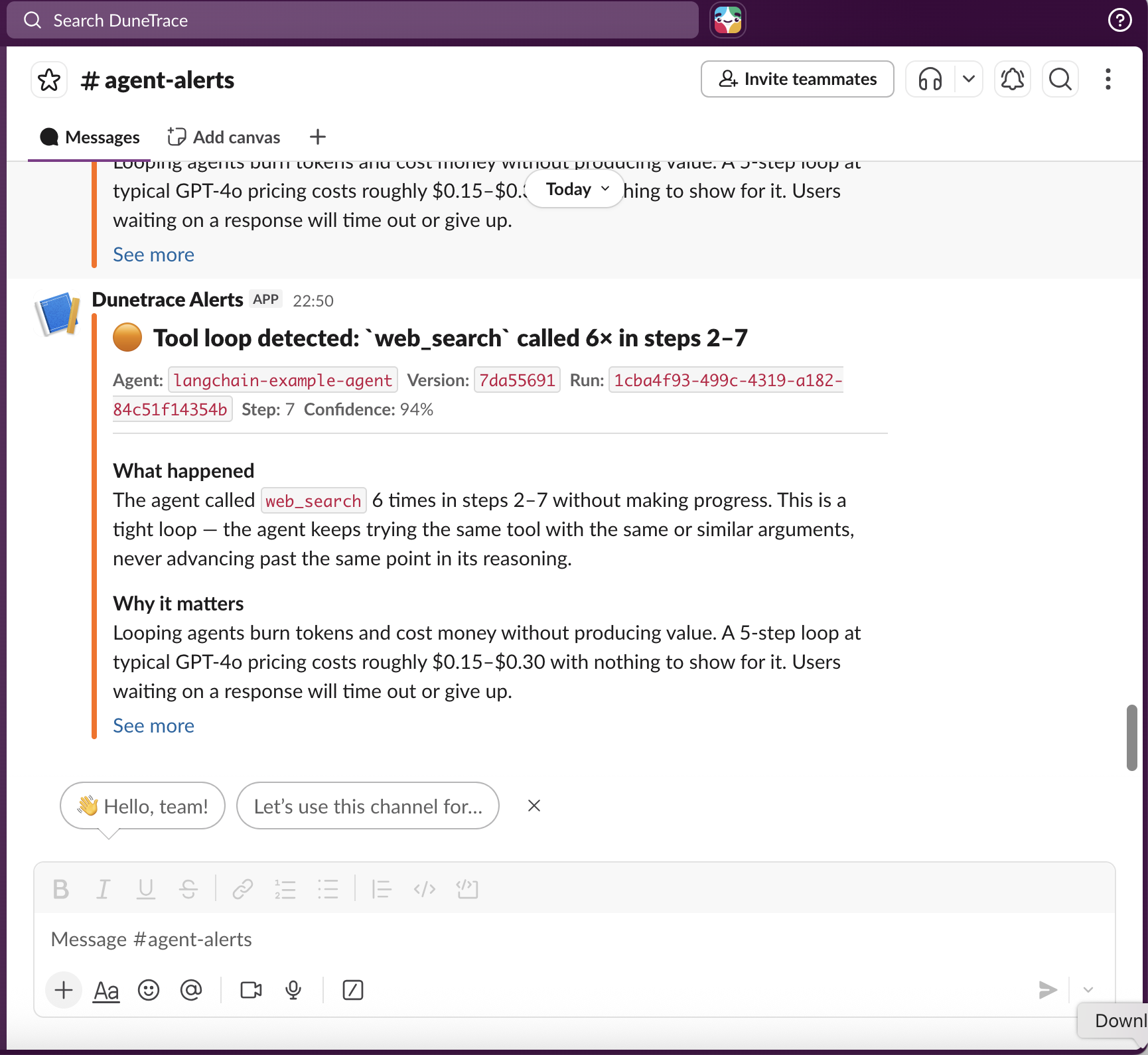Mention someone with @ icon
Screen dimensions: 1148x1055
(x=191, y=990)
